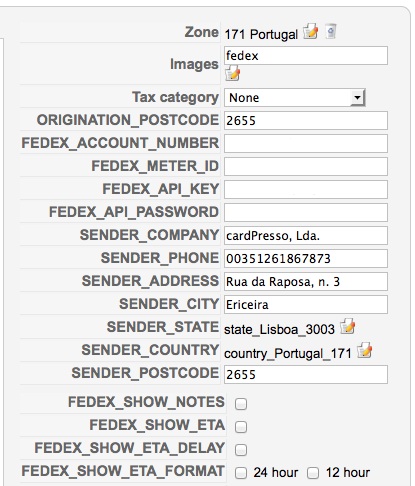Click the ORIGINATION_POSTCODE field
Image resolution: width=415 pixels, height=486 pixels.
(x=306, y=121)
